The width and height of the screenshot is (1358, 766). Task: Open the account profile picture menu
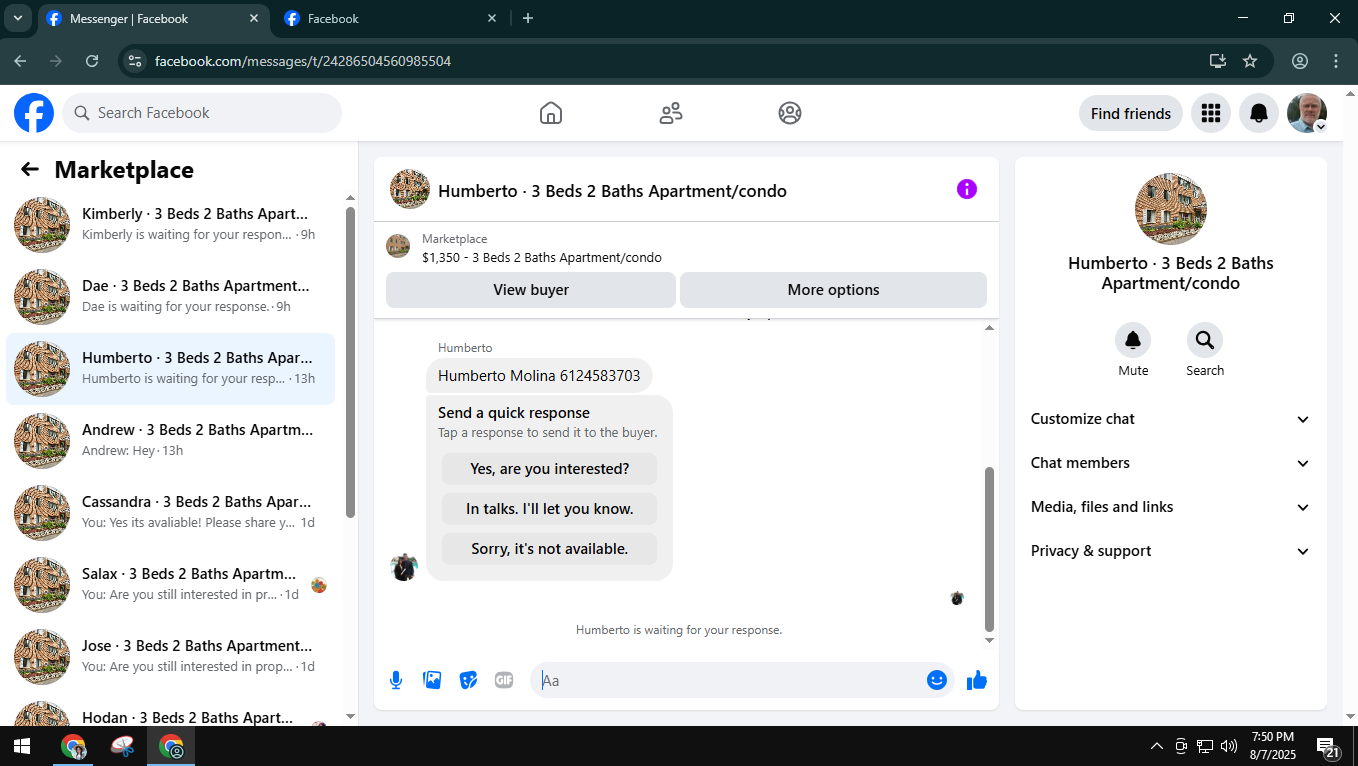[x=1307, y=113]
